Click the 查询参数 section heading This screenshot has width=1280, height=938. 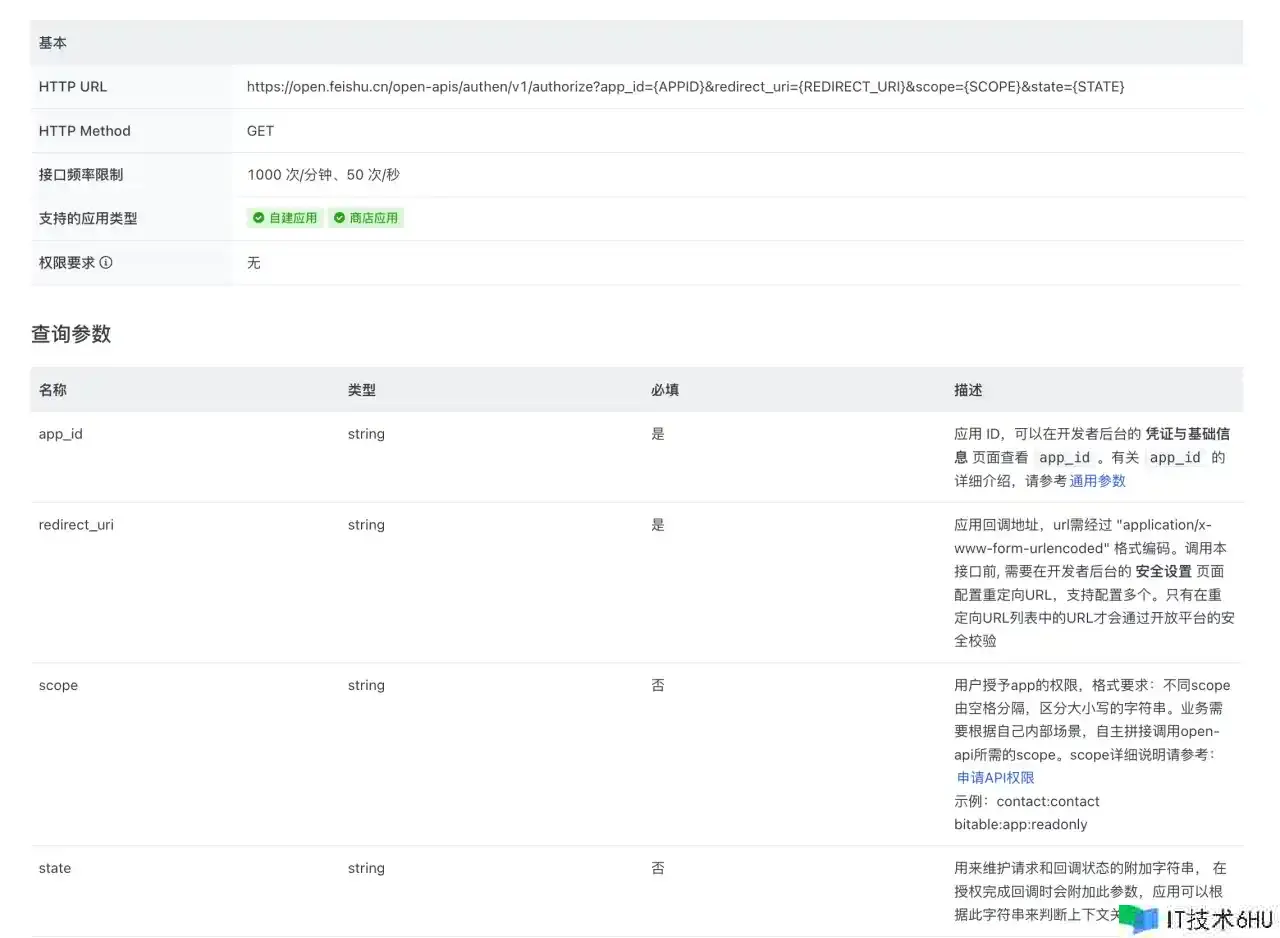click(x=71, y=334)
